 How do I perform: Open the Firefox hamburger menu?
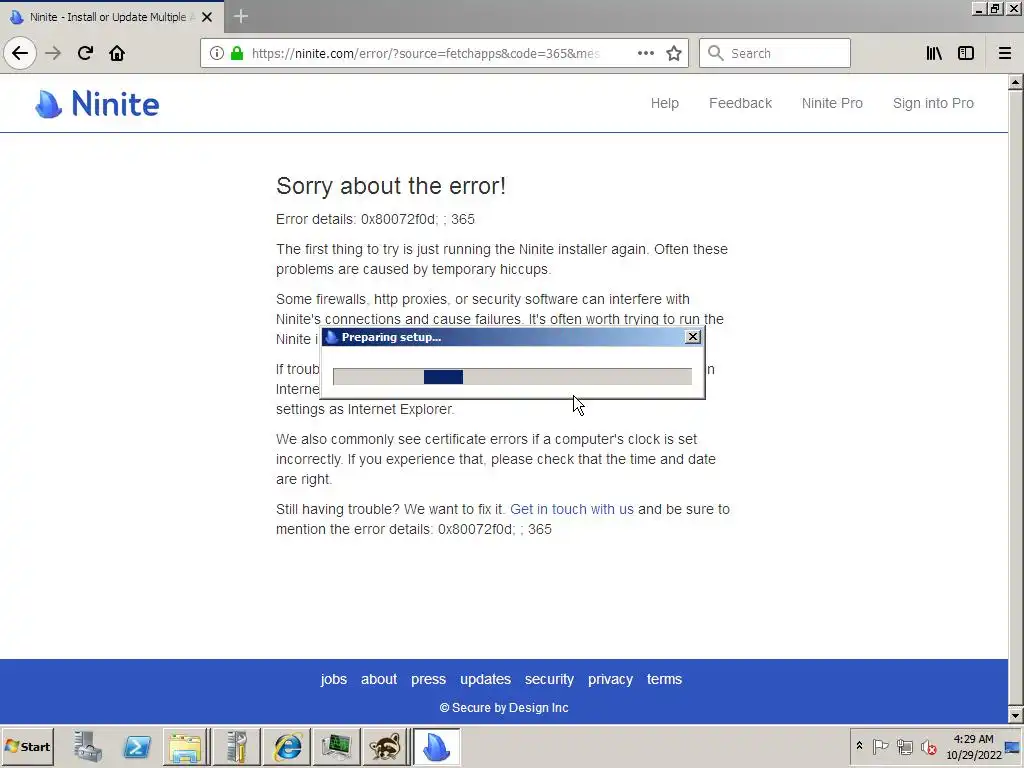(1005, 53)
